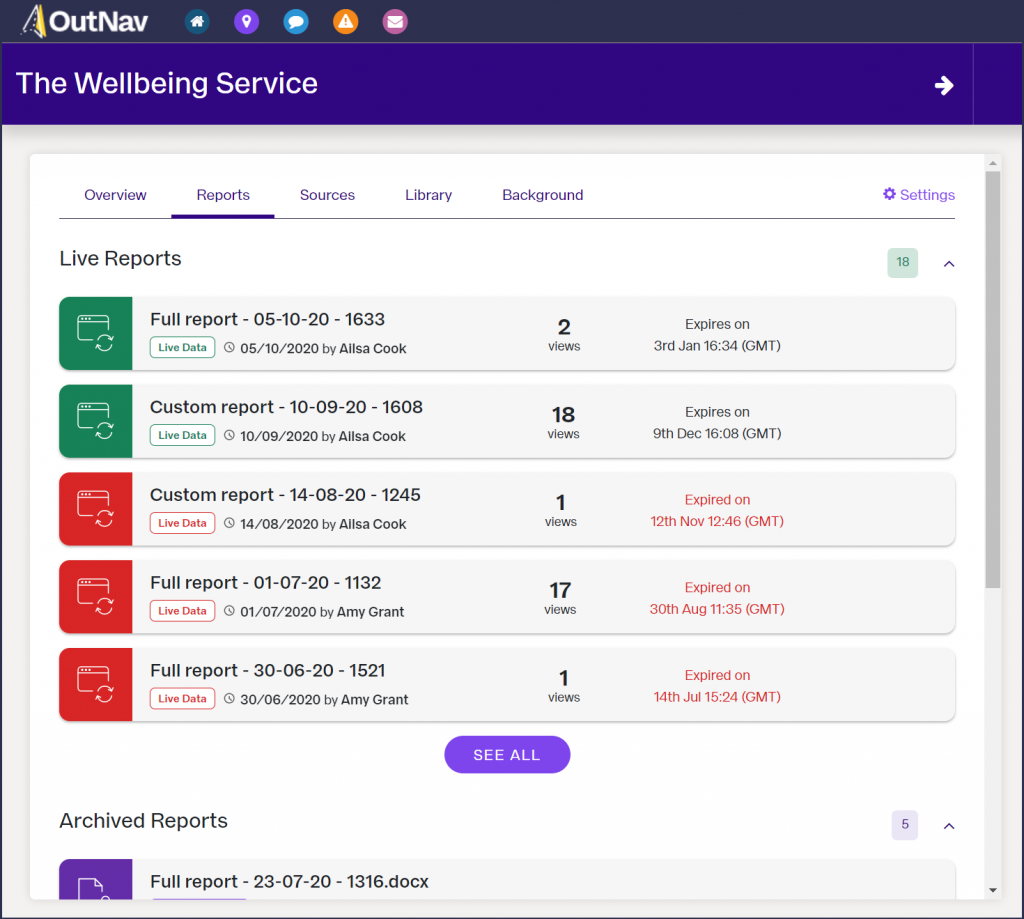Image resolution: width=1024 pixels, height=919 pixels.
Task: Open the chat bubble icon
Action: [x=296, y=22]
